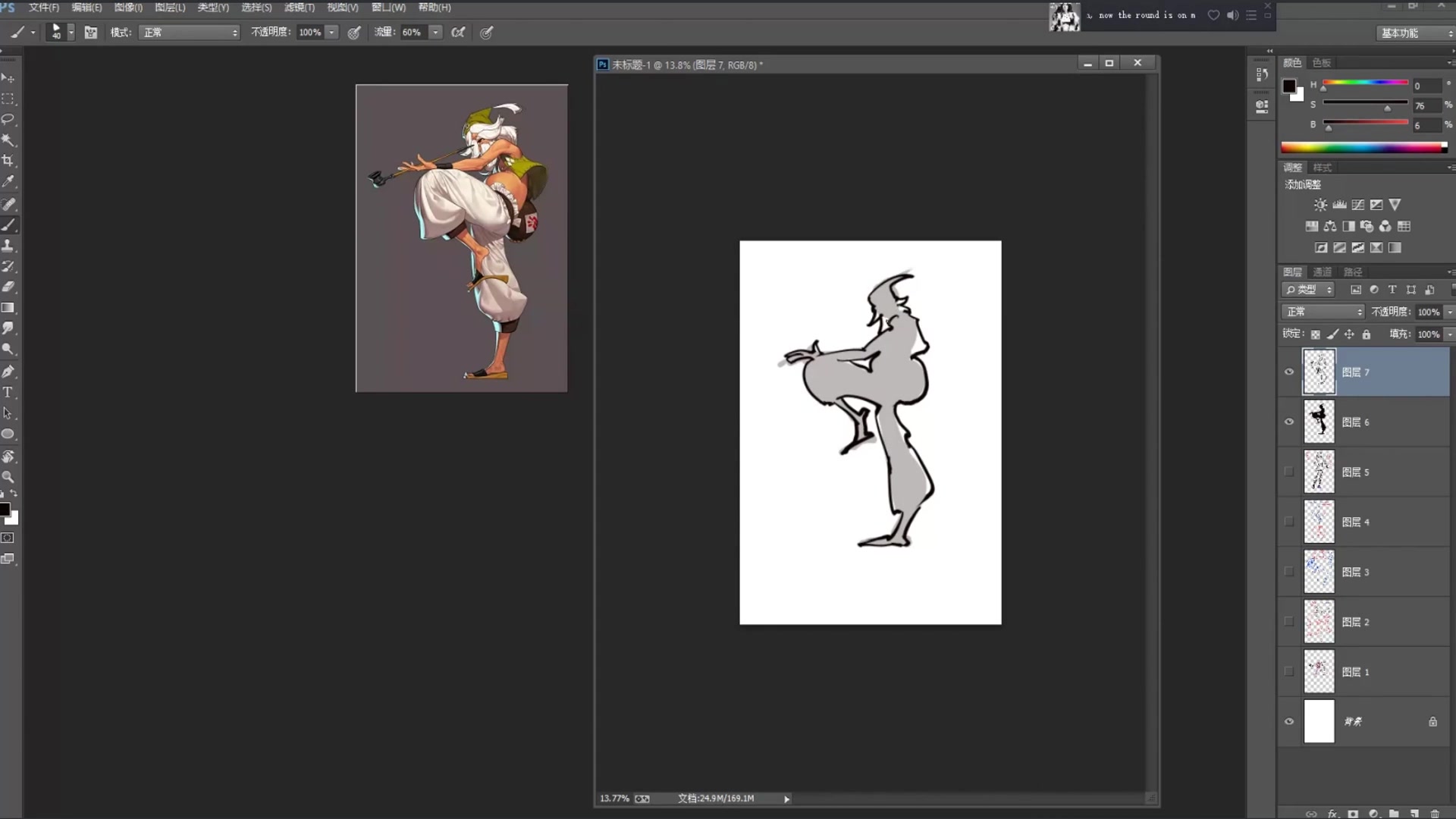Select the Eraser tool

[8, 287]
